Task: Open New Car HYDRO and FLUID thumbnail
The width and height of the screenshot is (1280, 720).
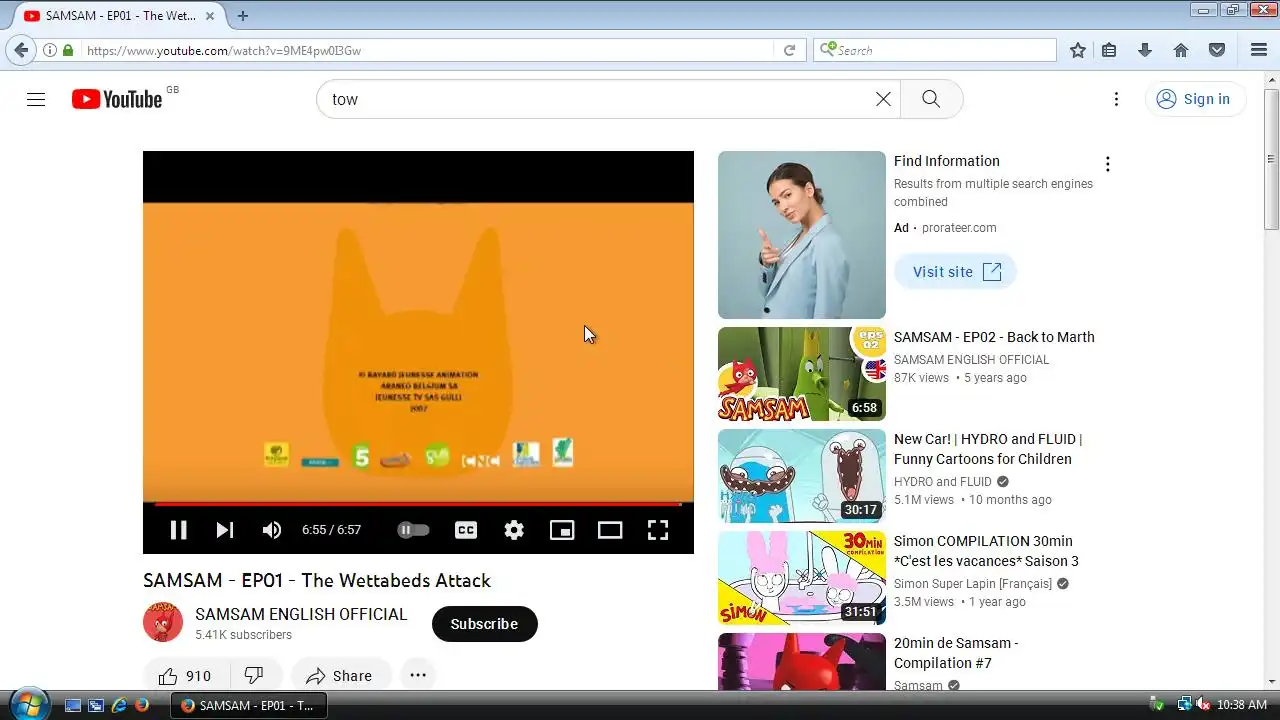Action: click(802, 476)
